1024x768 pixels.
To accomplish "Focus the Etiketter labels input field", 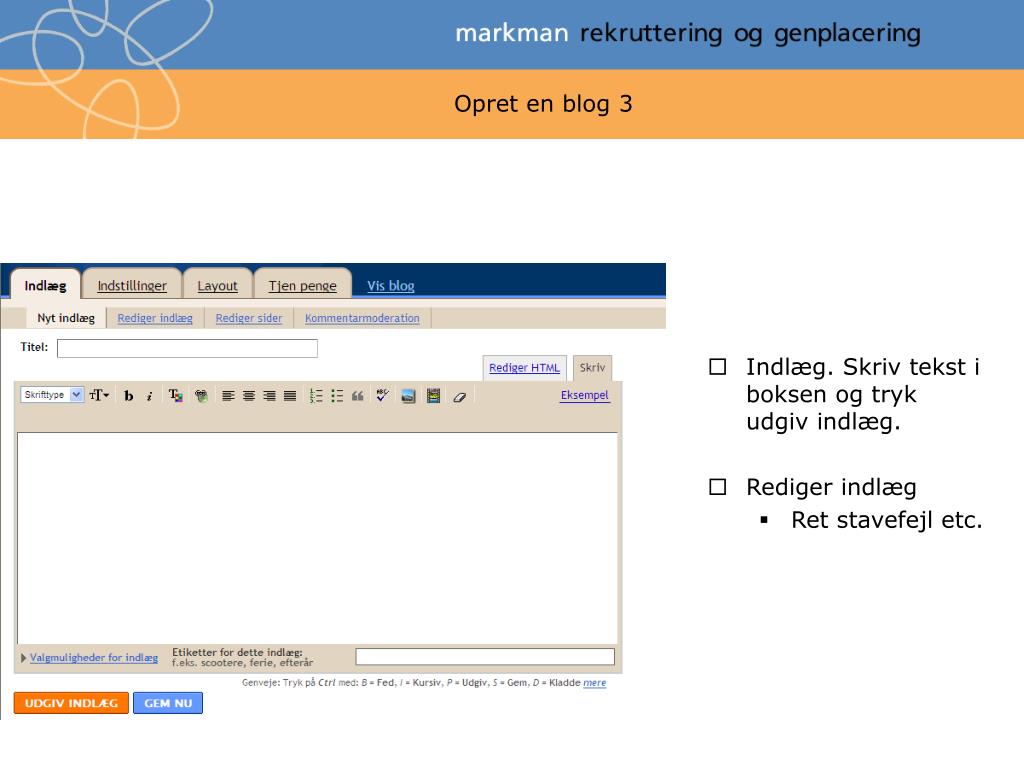I will tap(485, 656).
